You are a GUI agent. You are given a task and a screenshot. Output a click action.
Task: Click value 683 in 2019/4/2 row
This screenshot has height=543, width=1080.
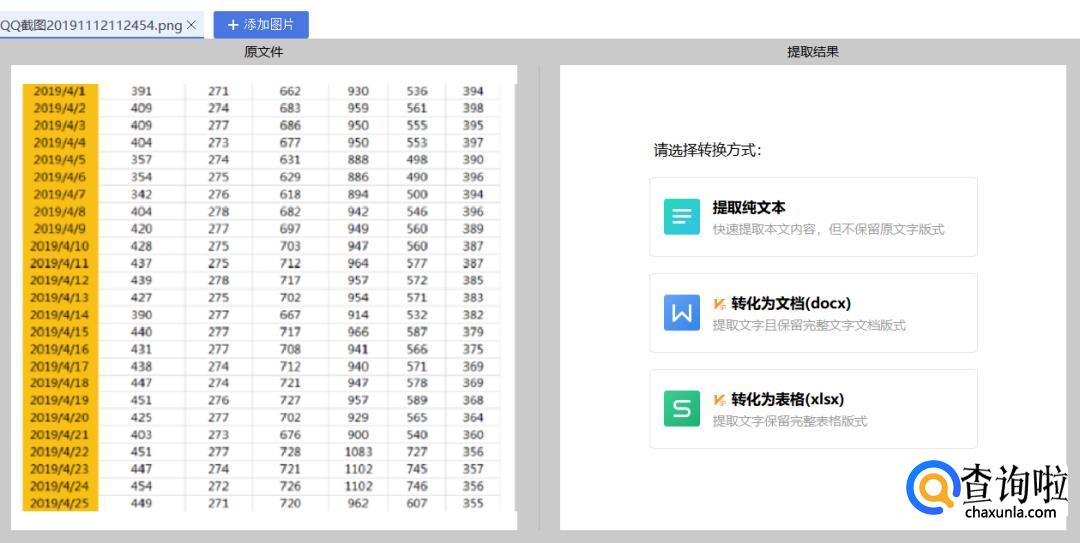click(290, 108)
